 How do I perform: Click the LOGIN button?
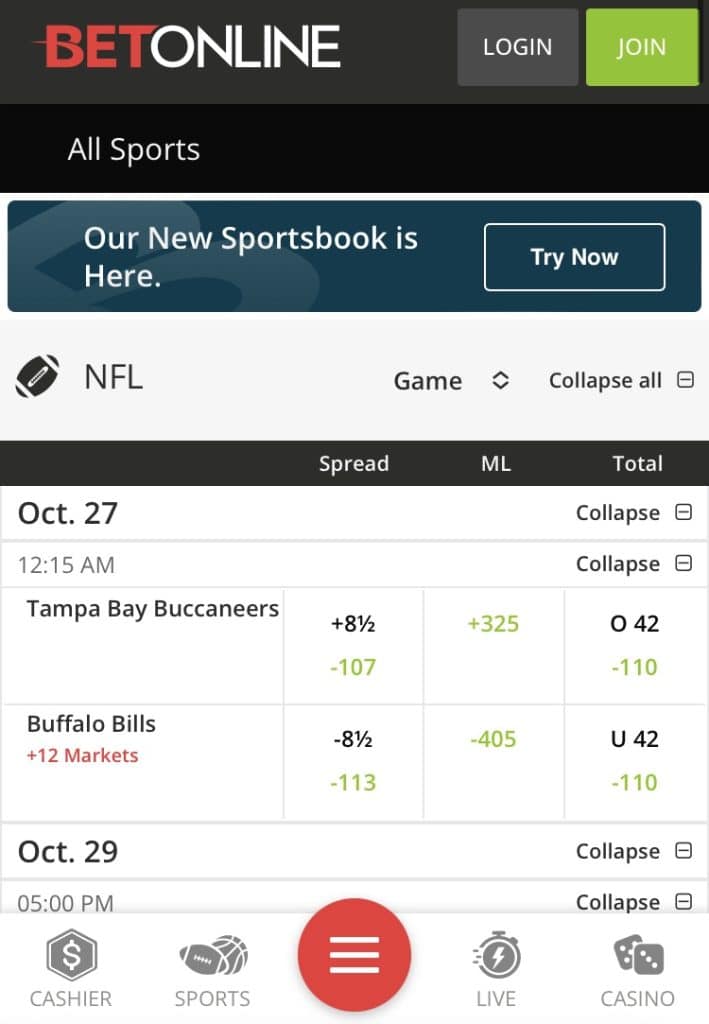517,47
